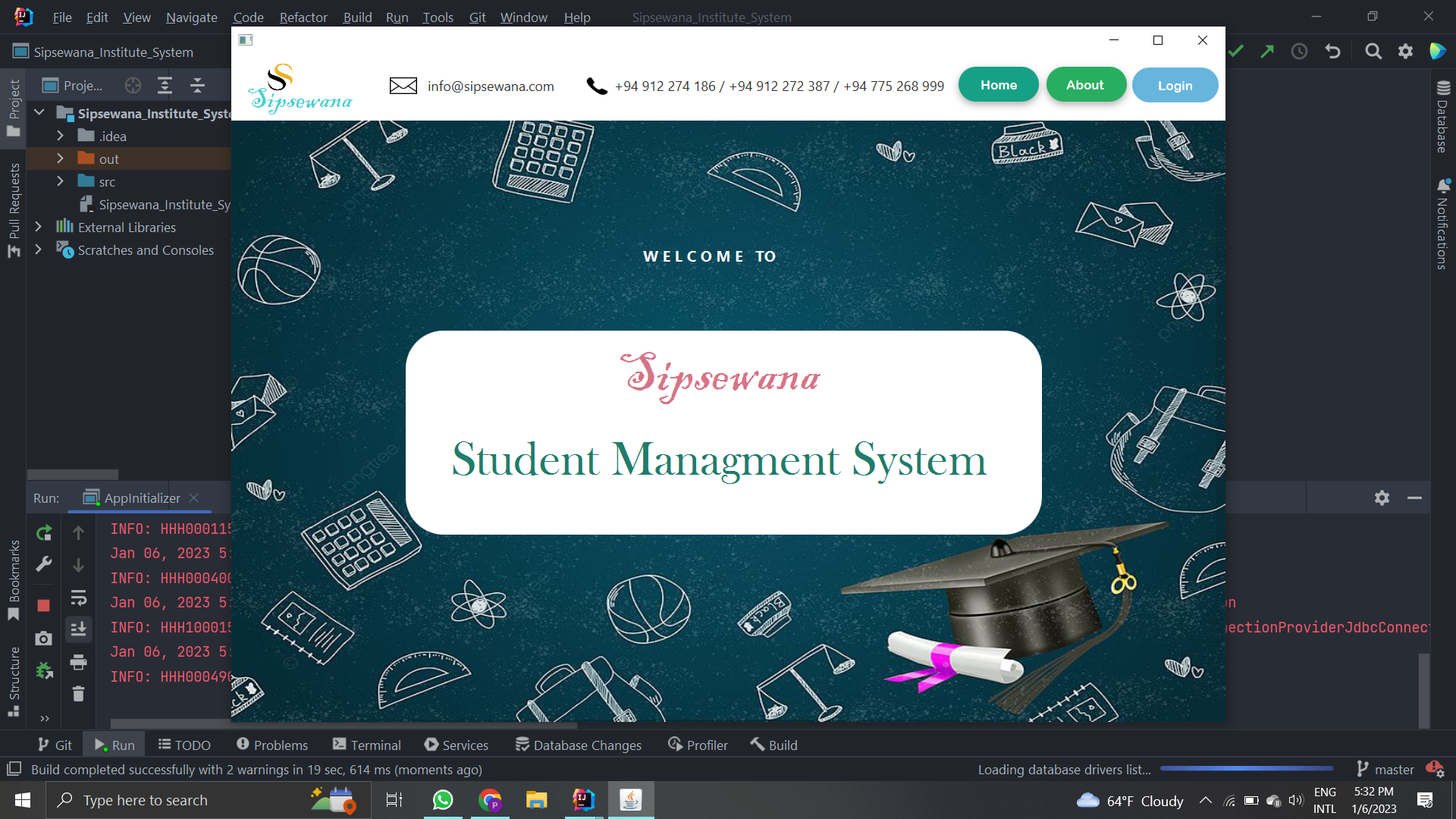Viewport: 1456px width, 819px height.
Task: Toggle soft-wrap in run console
Action: pyautogui.click(x=78, y=598)
